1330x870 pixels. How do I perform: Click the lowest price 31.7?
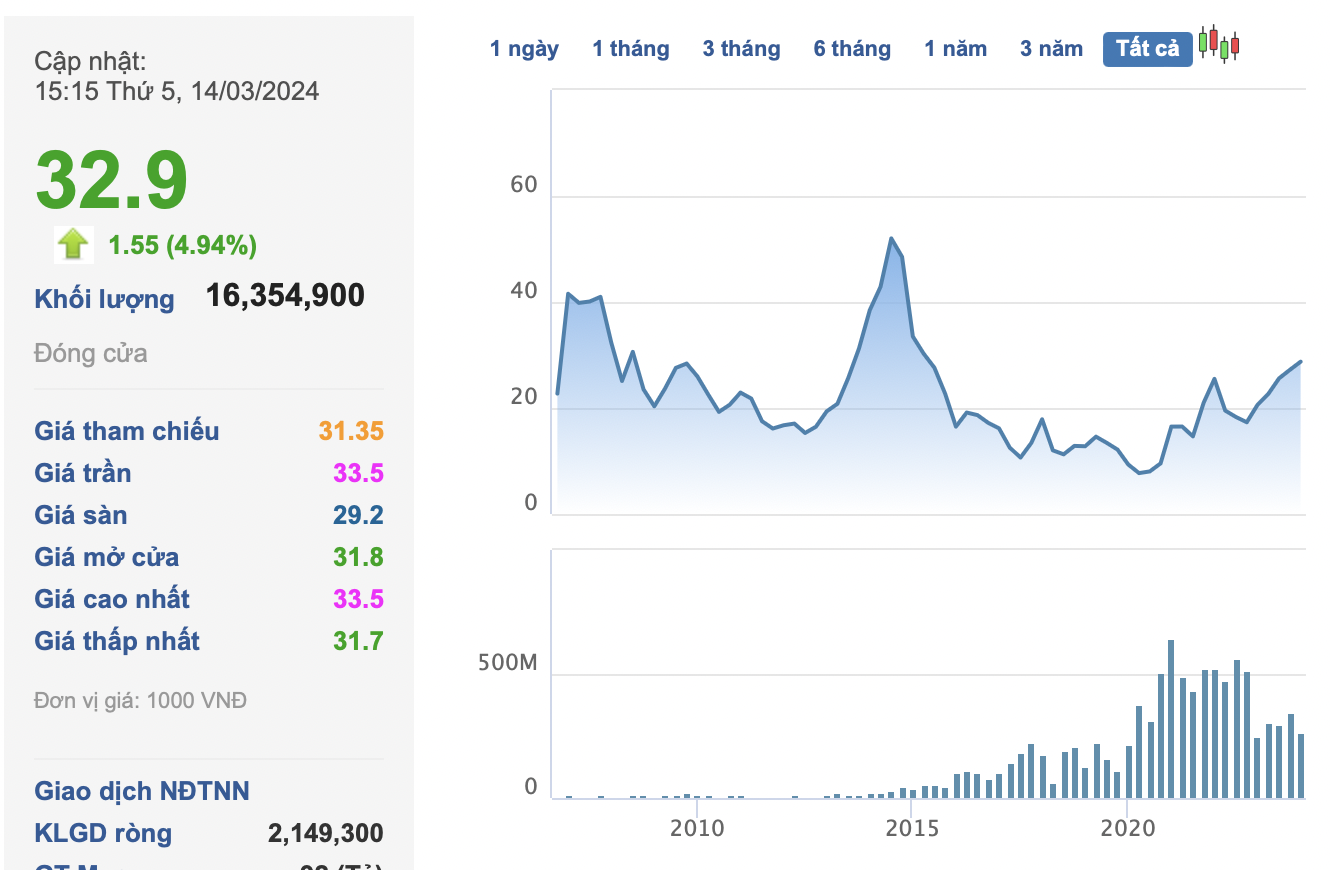point(360,641)
